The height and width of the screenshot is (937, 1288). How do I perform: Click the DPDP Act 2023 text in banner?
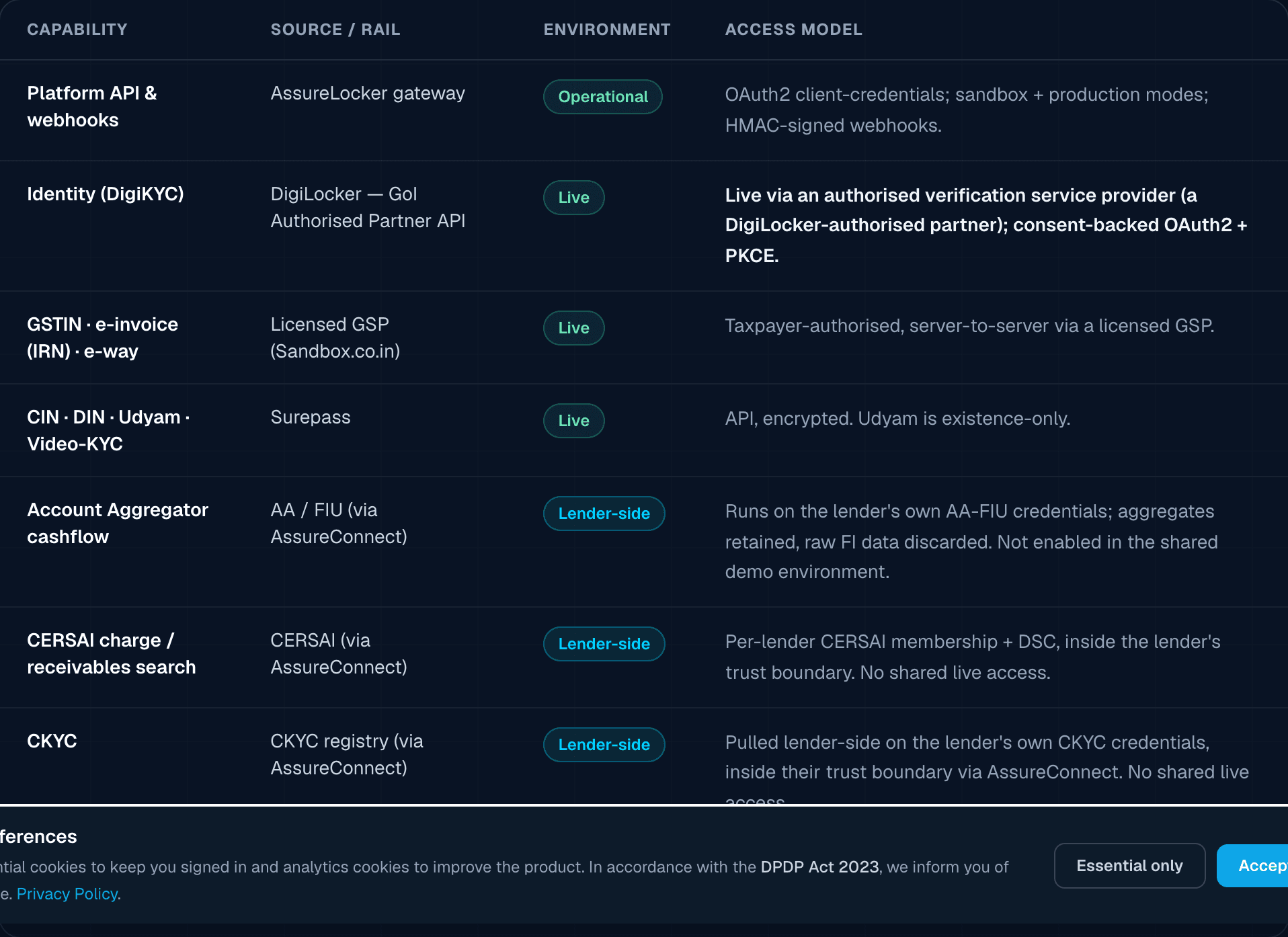(x=819, y=867)
